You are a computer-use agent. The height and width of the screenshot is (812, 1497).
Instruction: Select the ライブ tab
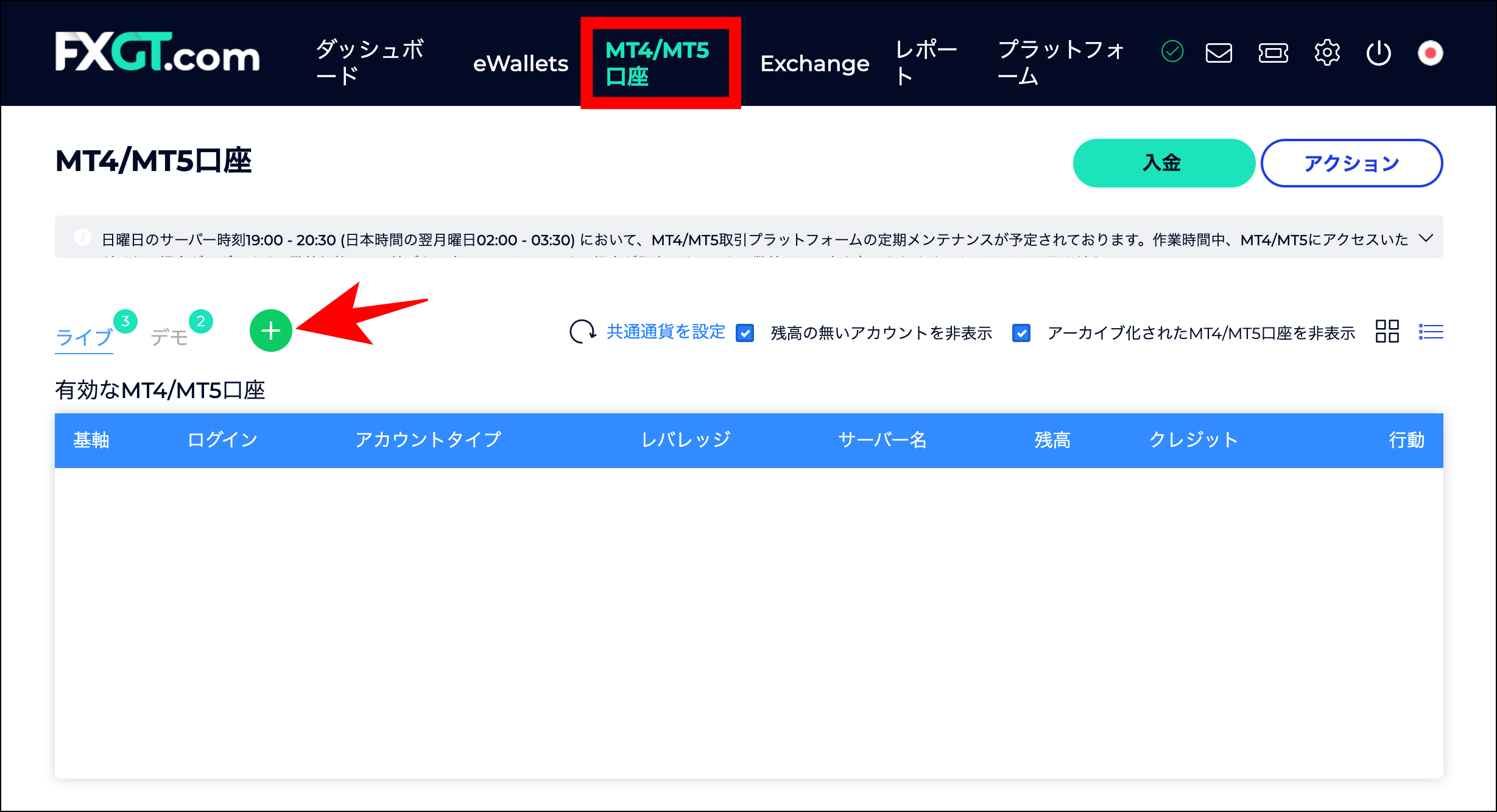pos(84,336)
